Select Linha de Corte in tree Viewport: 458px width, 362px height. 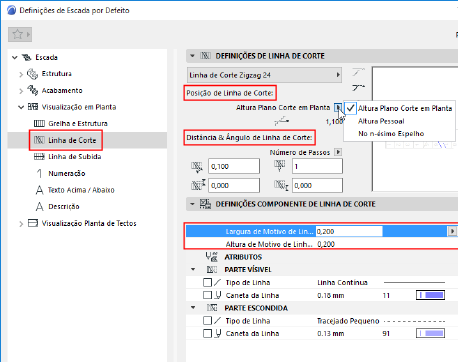(72, 140)
